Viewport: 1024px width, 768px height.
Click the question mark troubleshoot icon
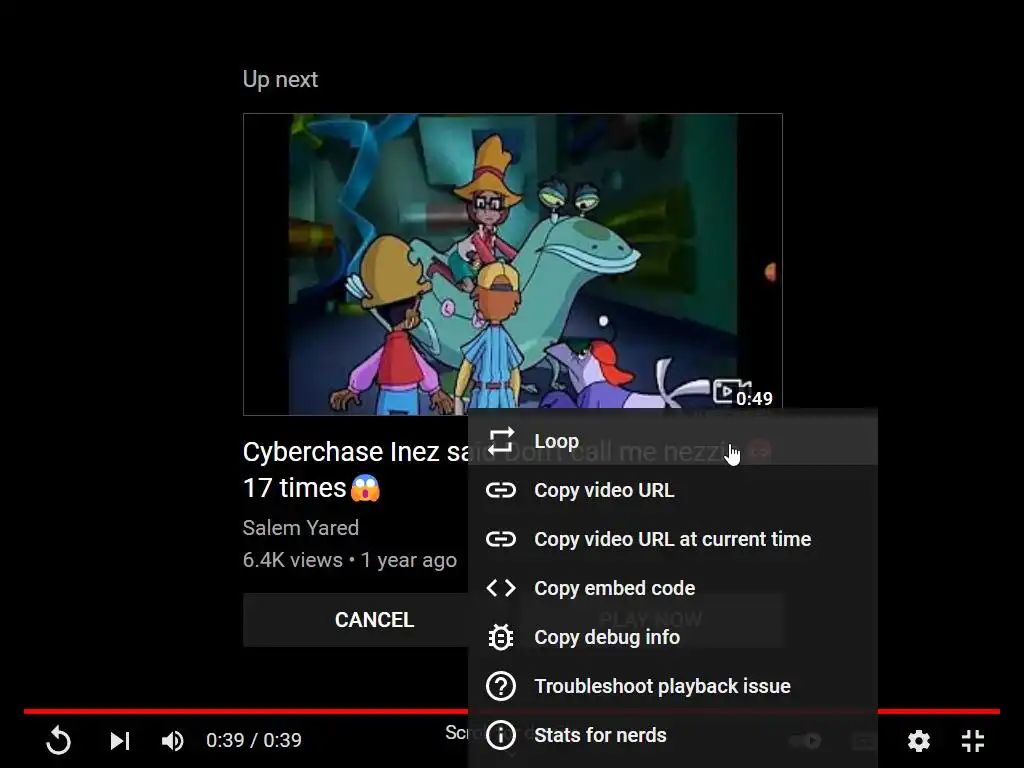click(x=501, y=686)
